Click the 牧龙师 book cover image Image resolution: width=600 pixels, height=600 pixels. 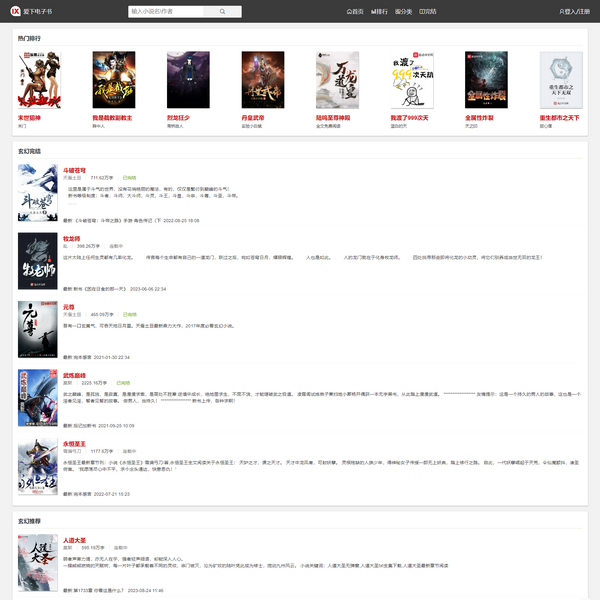[x=38, y=260]
